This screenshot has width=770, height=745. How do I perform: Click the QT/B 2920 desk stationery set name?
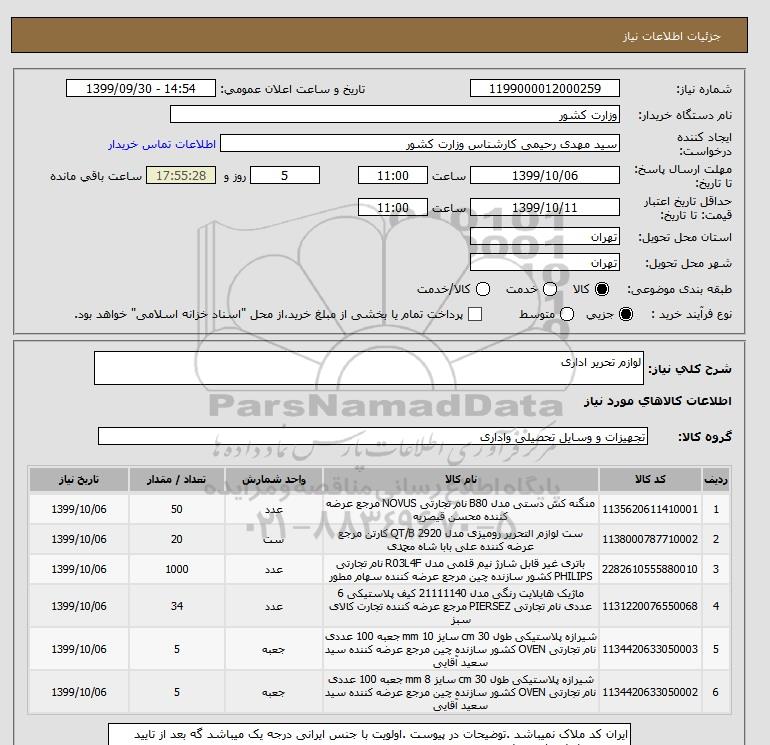[x=461, y=540]
